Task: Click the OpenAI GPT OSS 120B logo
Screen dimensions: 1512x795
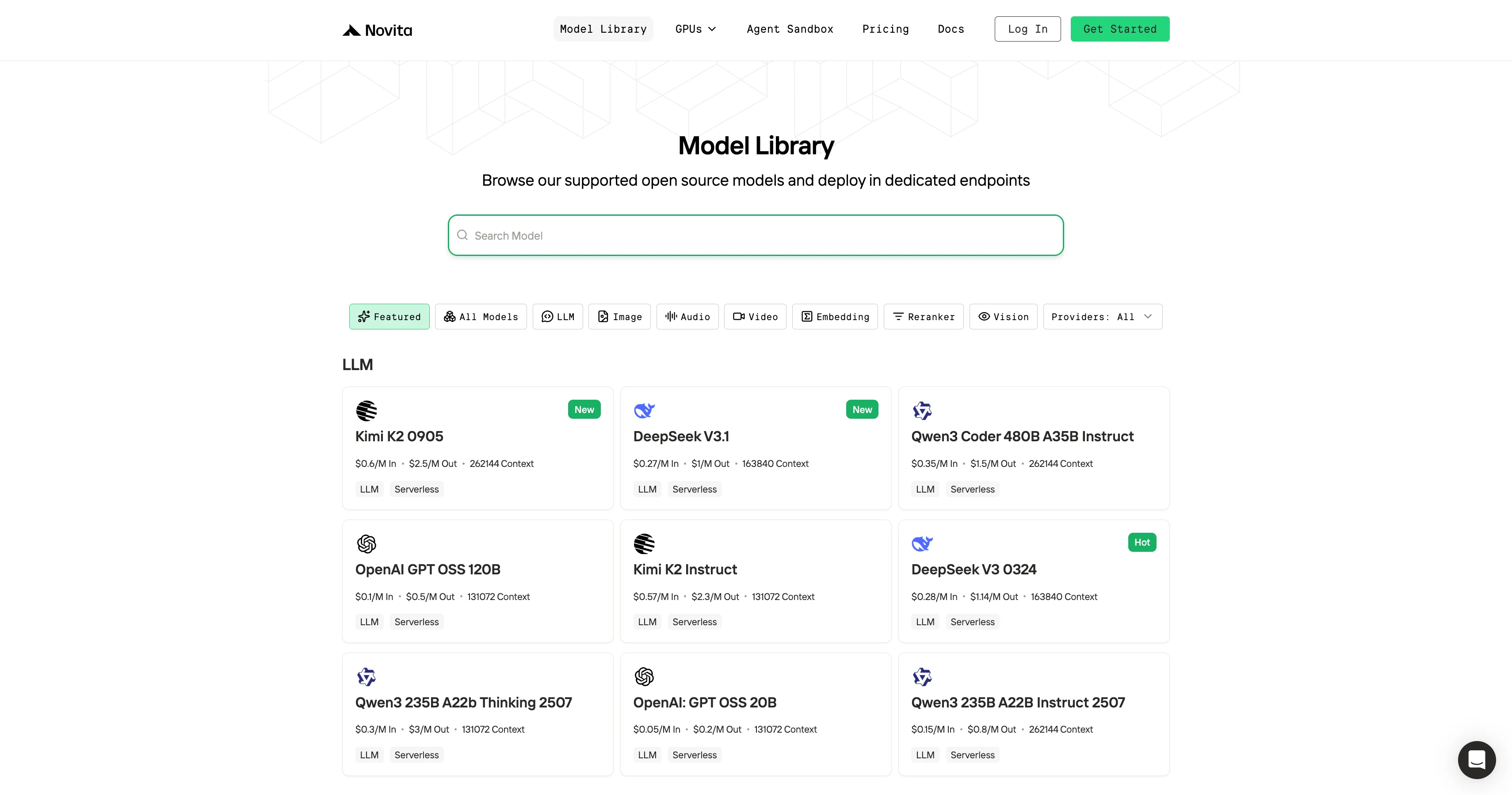Action: [366, 544]
